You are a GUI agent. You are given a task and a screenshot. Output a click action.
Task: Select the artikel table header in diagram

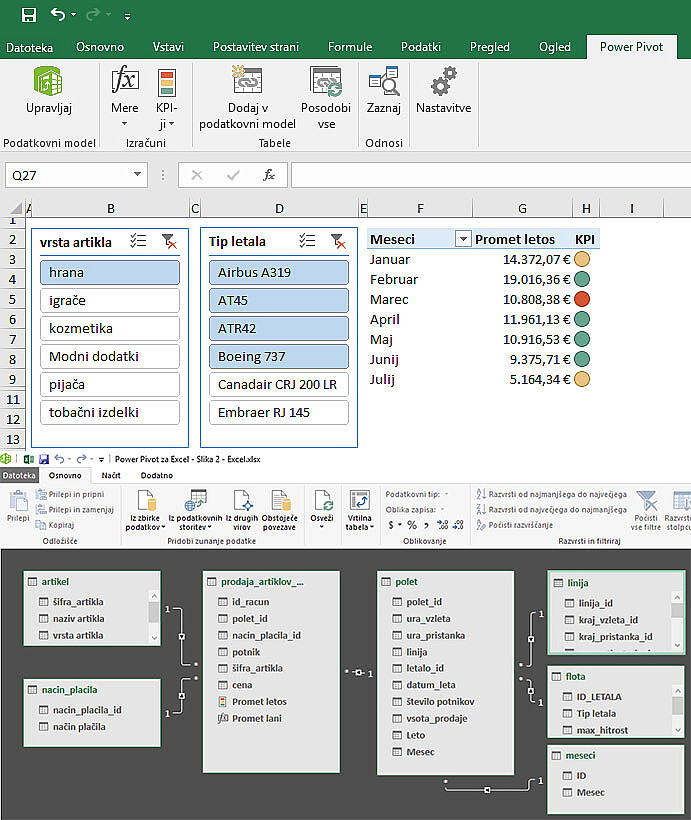[x=92, y=582]
